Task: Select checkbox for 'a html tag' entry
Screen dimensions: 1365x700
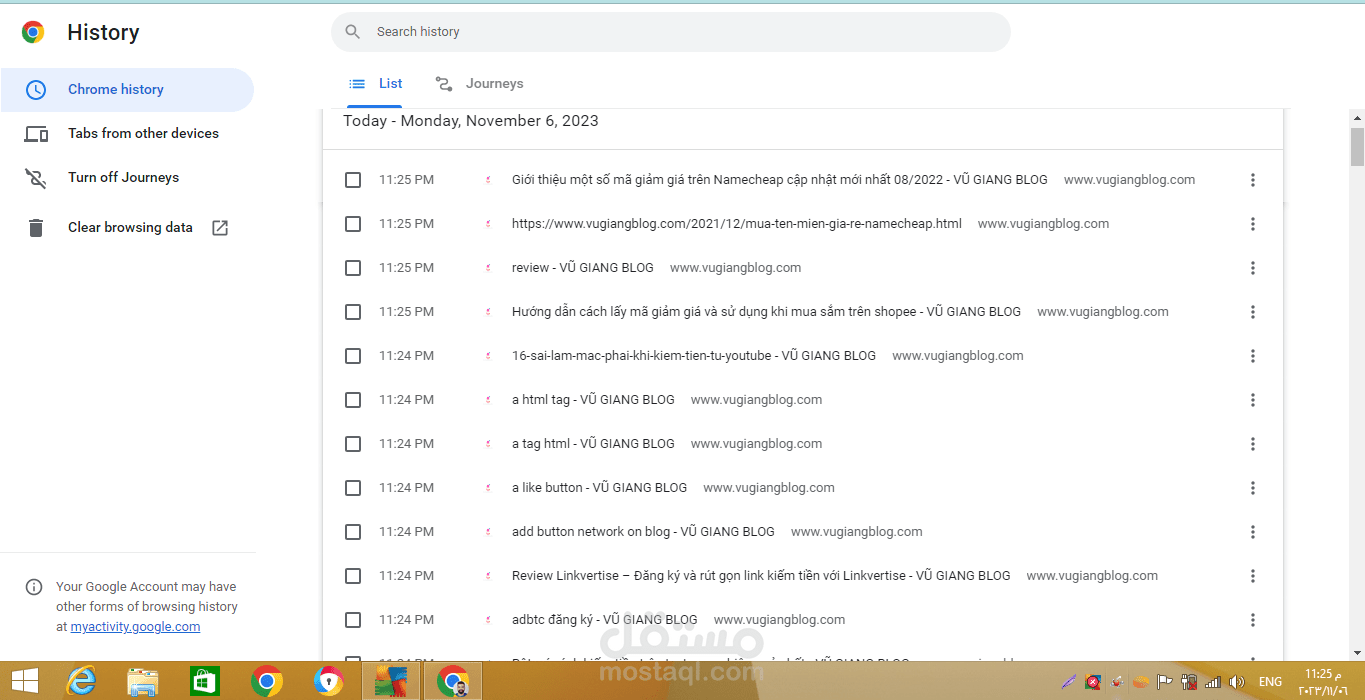Action: pyautogui.click(x=353, y=400)
